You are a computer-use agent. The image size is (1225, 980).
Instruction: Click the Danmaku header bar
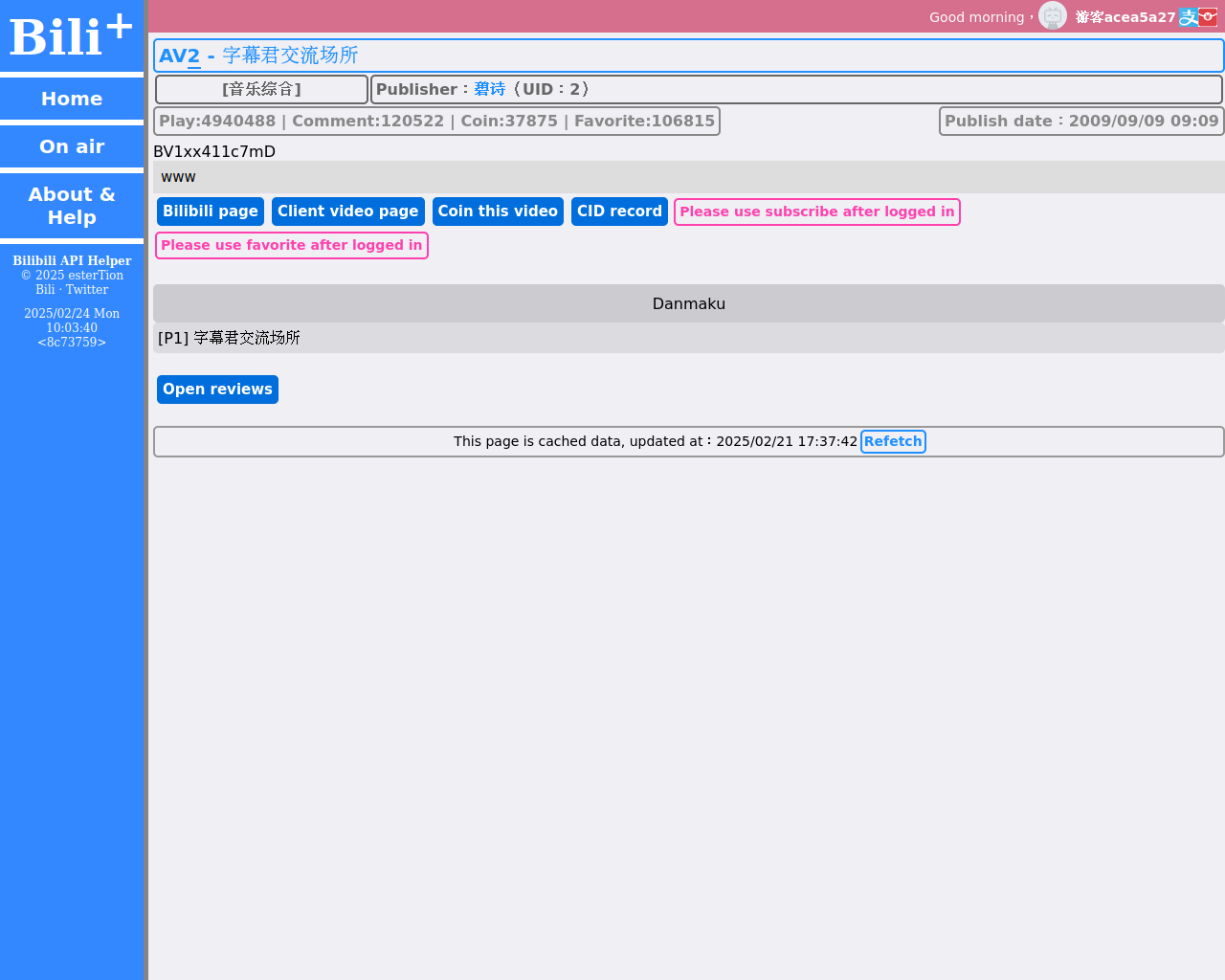689,303
